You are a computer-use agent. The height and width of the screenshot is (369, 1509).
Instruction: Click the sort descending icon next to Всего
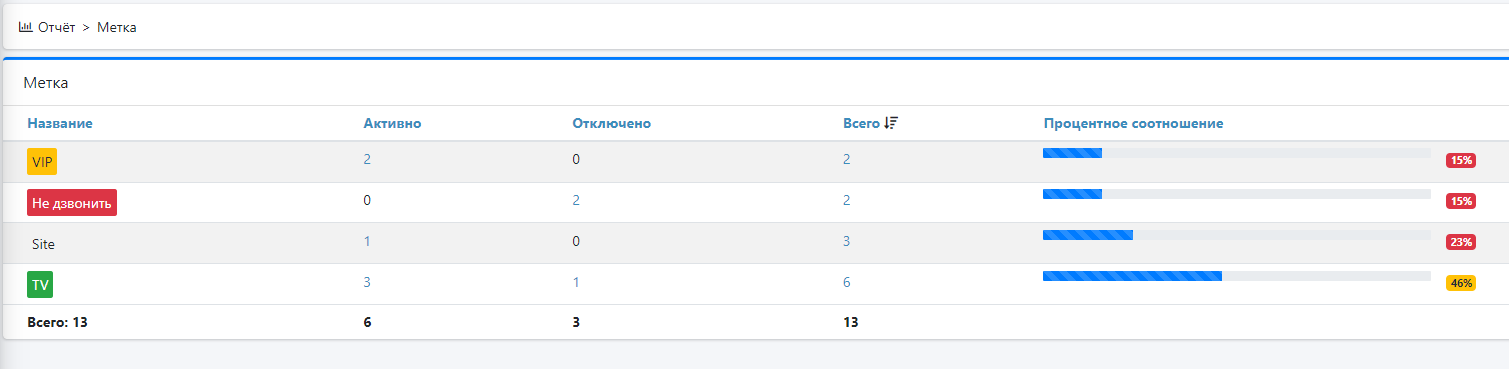pyautogui.click(x=892, y=123)
